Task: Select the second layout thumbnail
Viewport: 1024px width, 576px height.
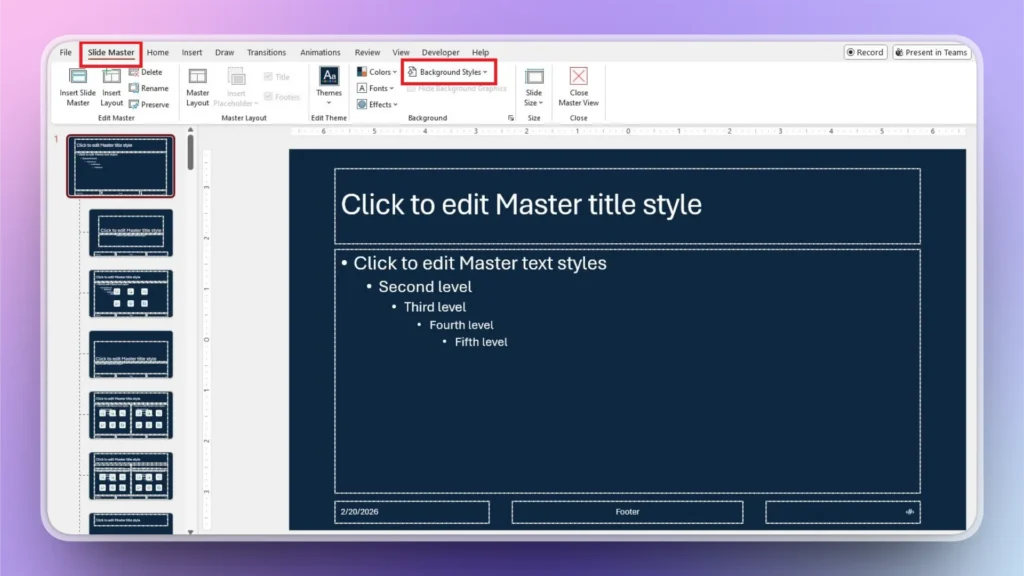Action: [x=130, y=232]
